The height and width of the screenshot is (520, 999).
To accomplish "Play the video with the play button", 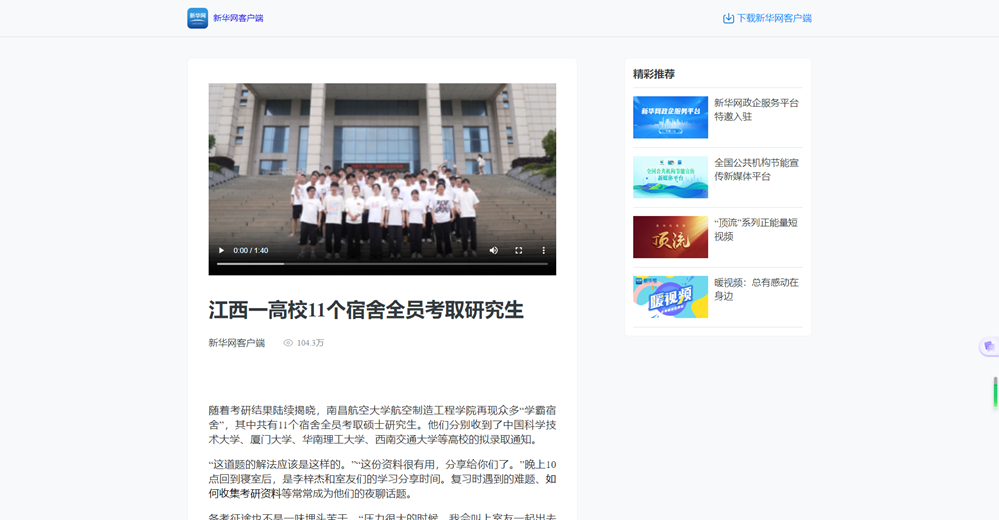I will (x=222, y=250).
